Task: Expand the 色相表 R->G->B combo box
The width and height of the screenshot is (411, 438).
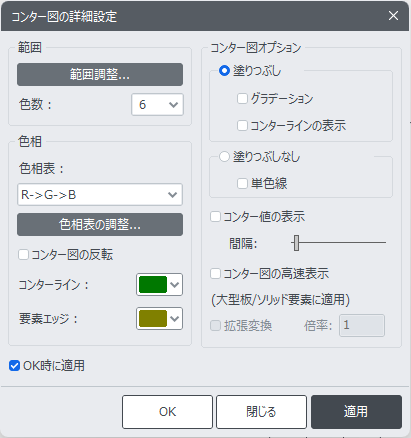Action: click(x=100, y=194)
